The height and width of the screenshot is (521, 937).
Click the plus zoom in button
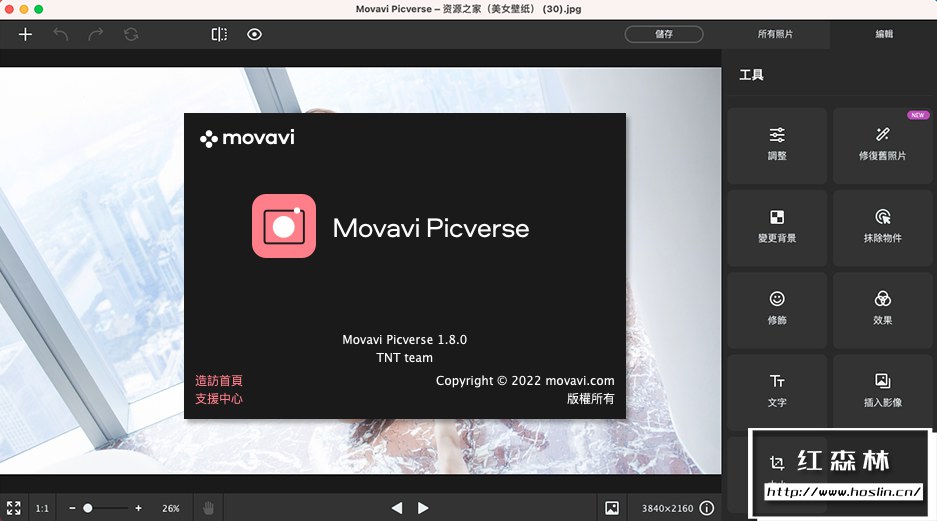click(x=139, y=508)
